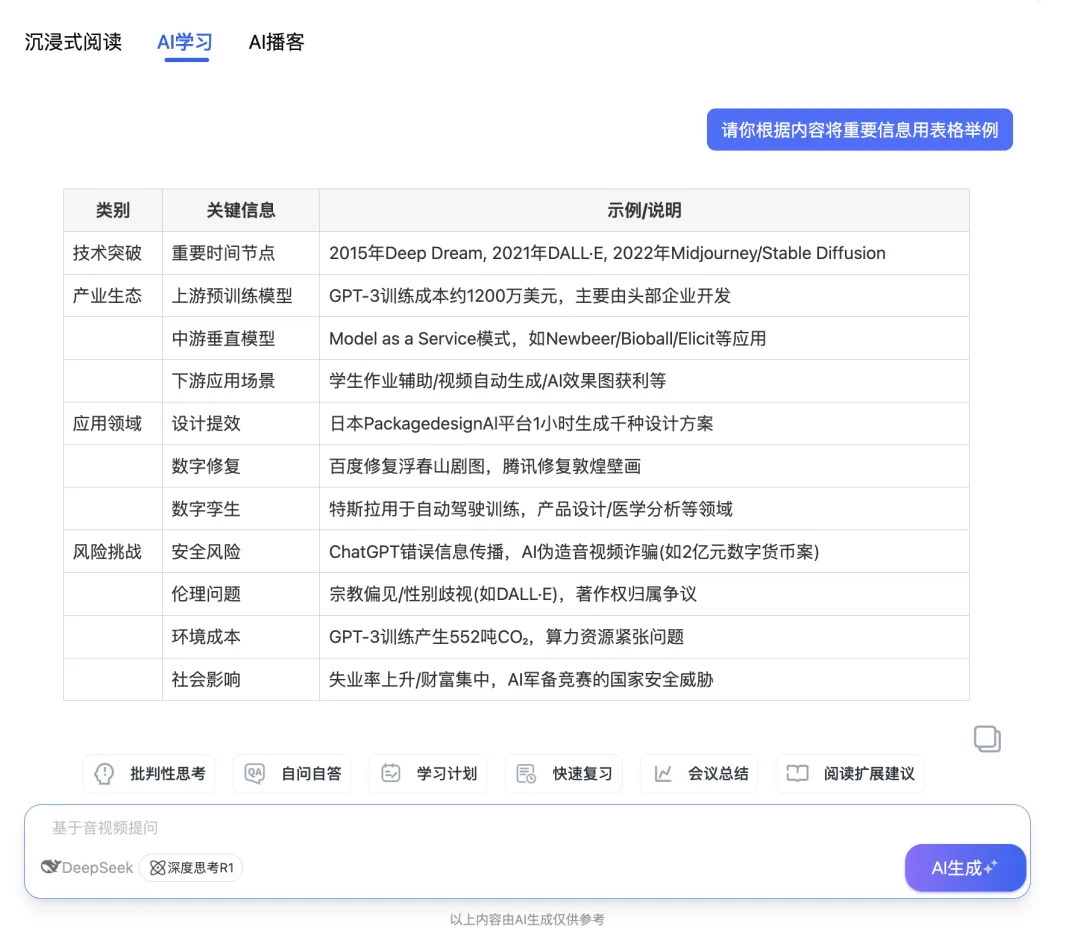This screenshot has width=1080, height=935.
Task: Click the 阅读扩展建议 book icon
Action: click(798, 773)
